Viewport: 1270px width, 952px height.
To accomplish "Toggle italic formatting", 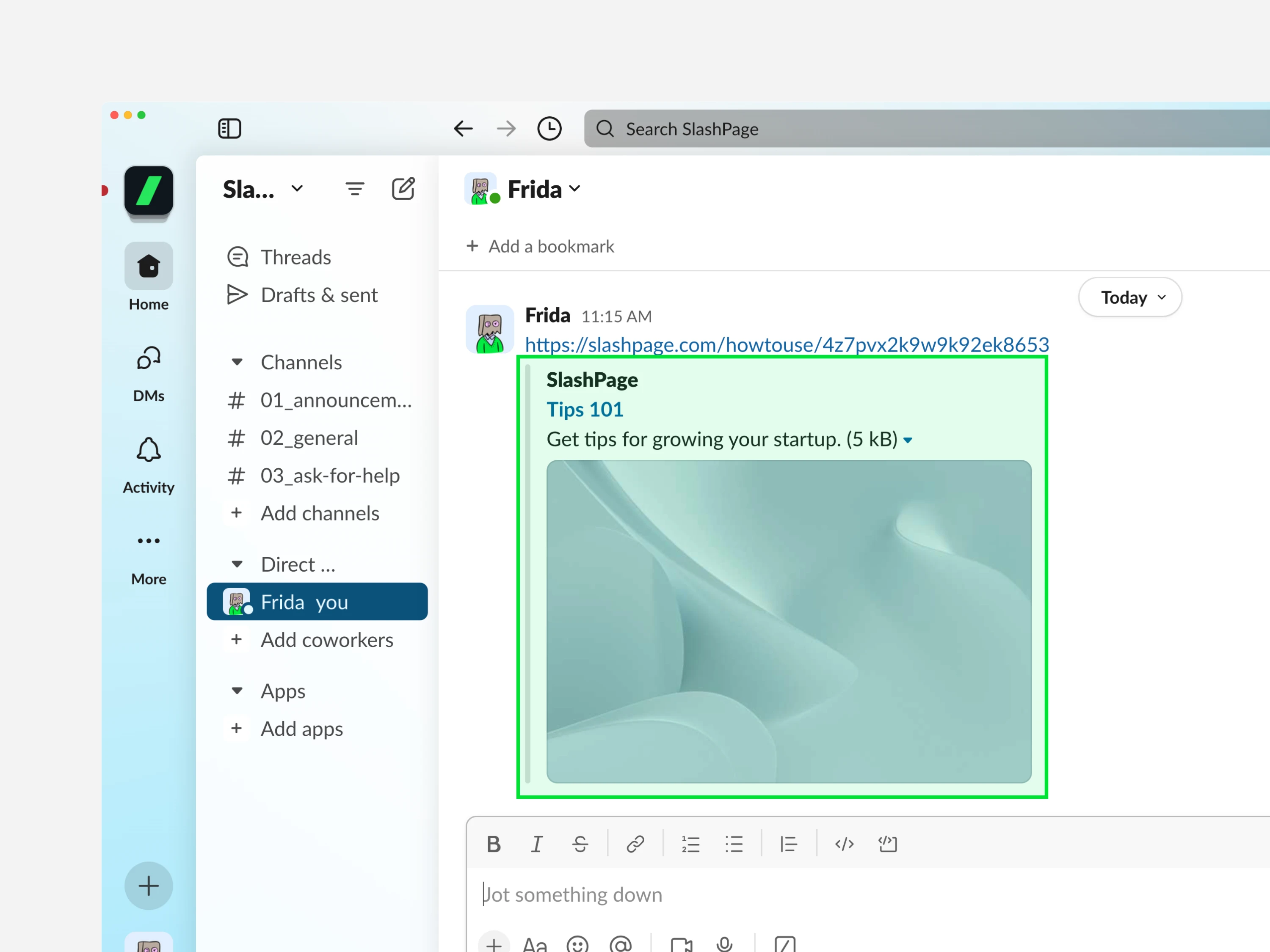I will point(536,844).
